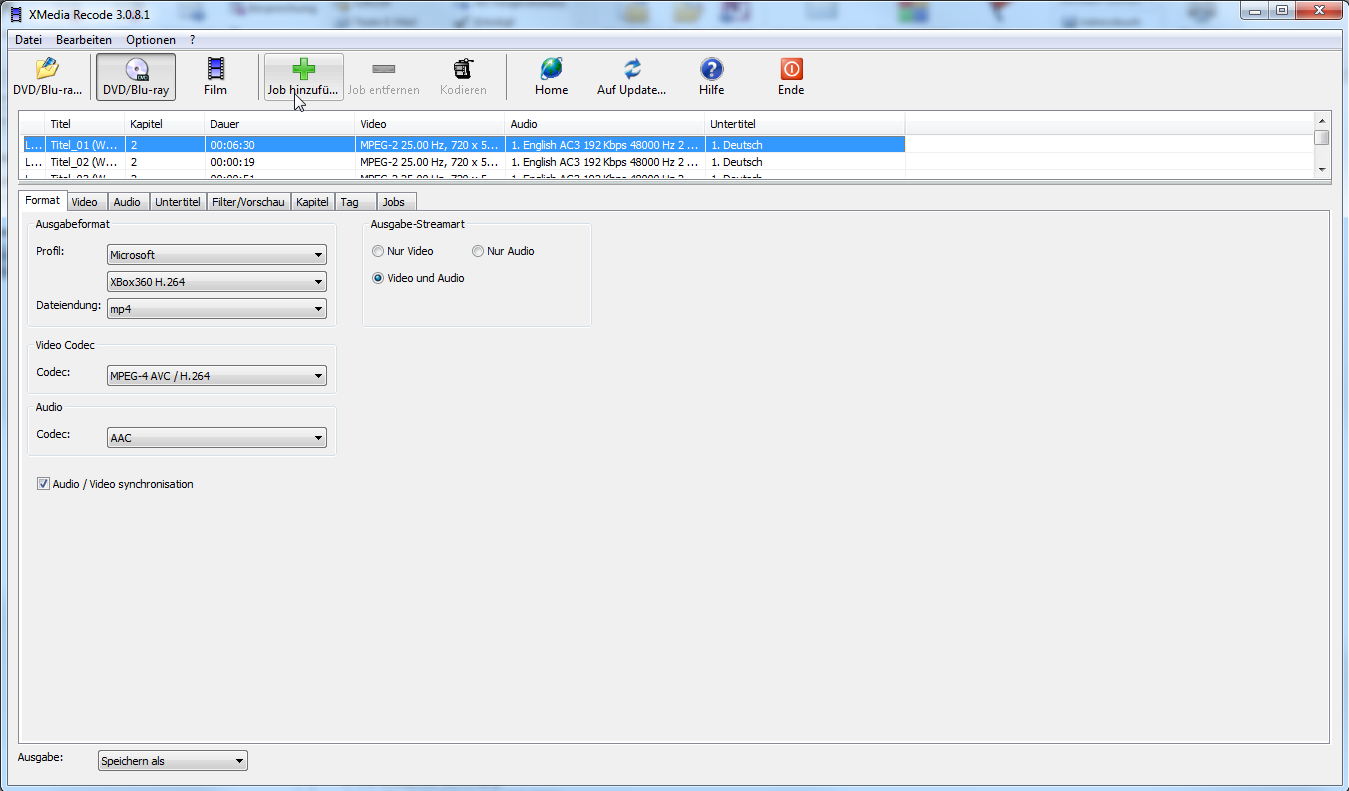
Task: Click the red Ende exit icon
Action: click(x=791, y=69)
